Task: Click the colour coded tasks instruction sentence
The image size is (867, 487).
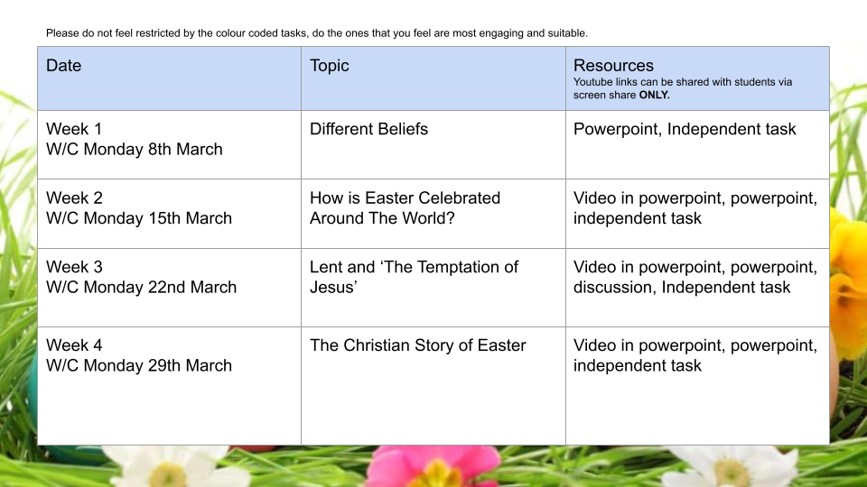Action: [317, 33]
